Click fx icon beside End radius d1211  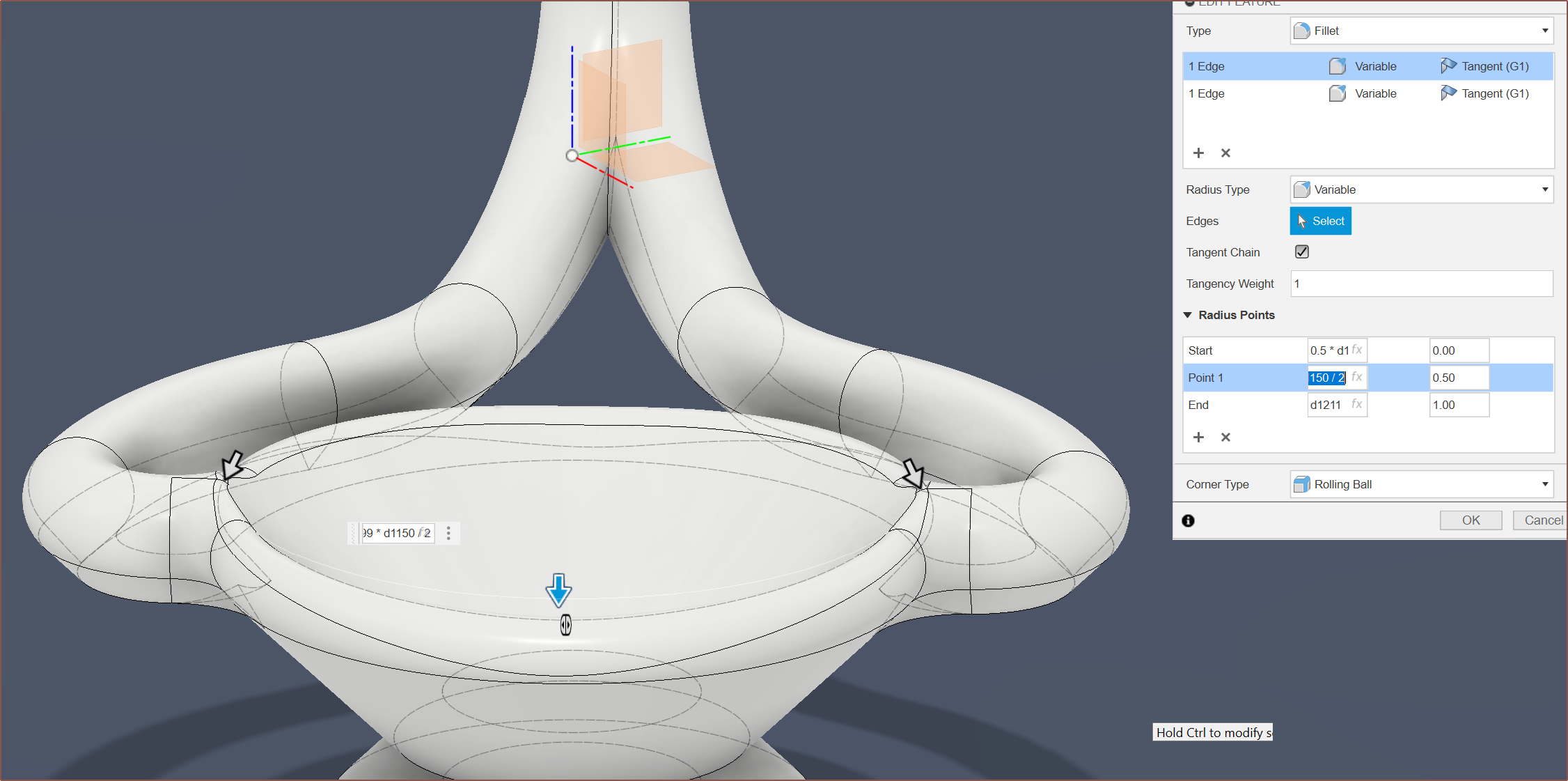coord(1357,404)
